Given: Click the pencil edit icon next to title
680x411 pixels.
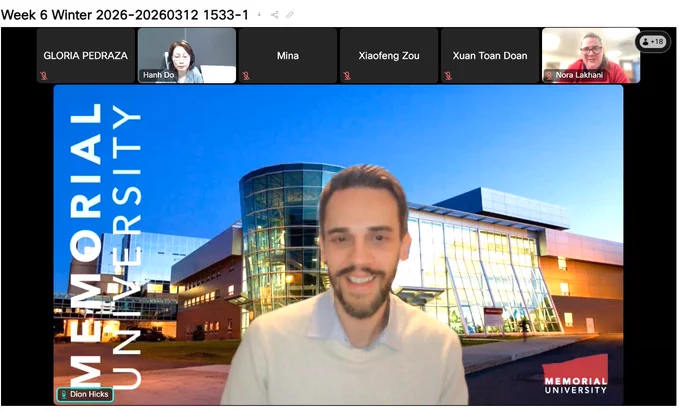Looking at the screenshot, I should [290, 15].
